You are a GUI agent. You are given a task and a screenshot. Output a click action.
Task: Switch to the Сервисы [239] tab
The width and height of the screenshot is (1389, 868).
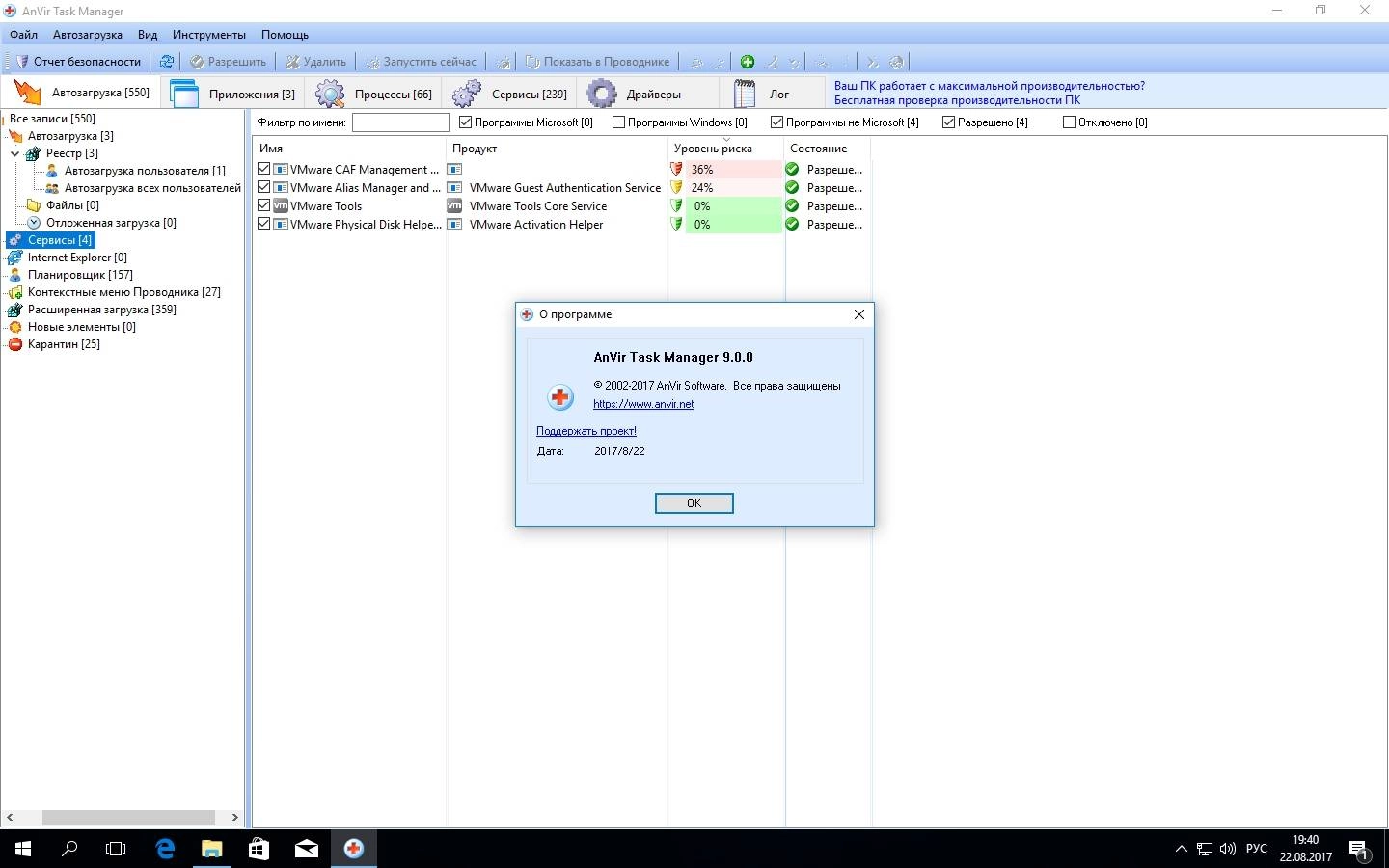tap(510, 94)
